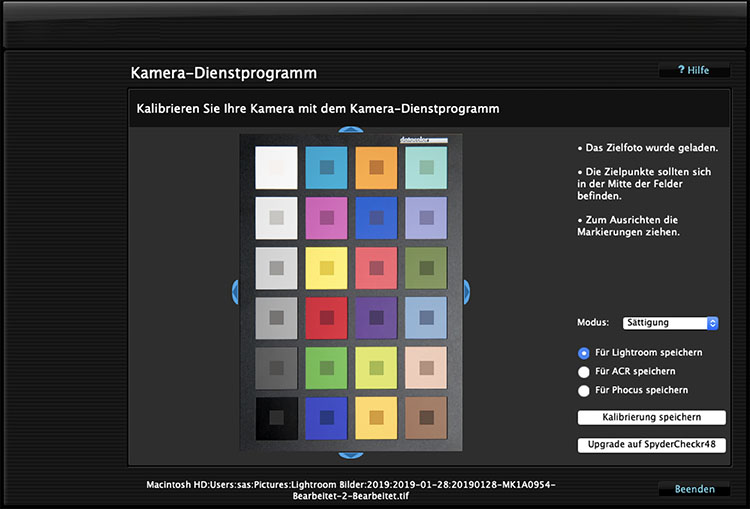The height and width of the screenshot is (509, 750).
Task: Click the lime yellow-green patch
Action: (x=376, y=368)
